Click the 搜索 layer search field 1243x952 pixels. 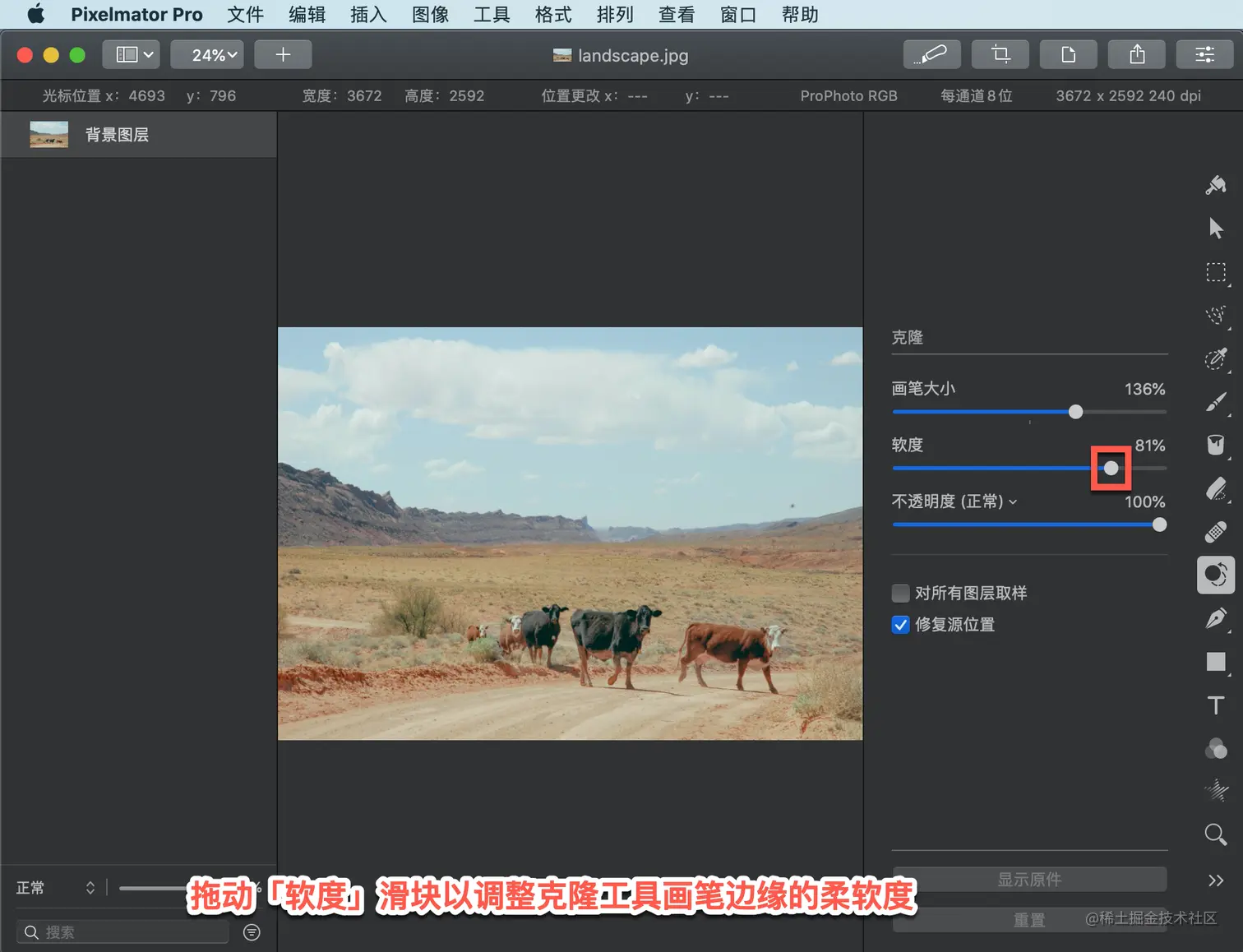(123, 932)
